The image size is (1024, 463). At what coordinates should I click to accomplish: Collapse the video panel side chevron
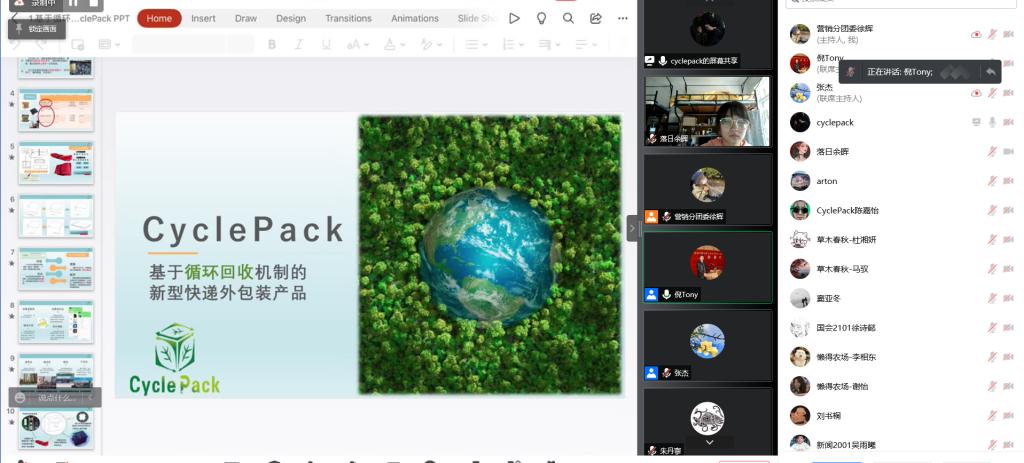point(632,228)
